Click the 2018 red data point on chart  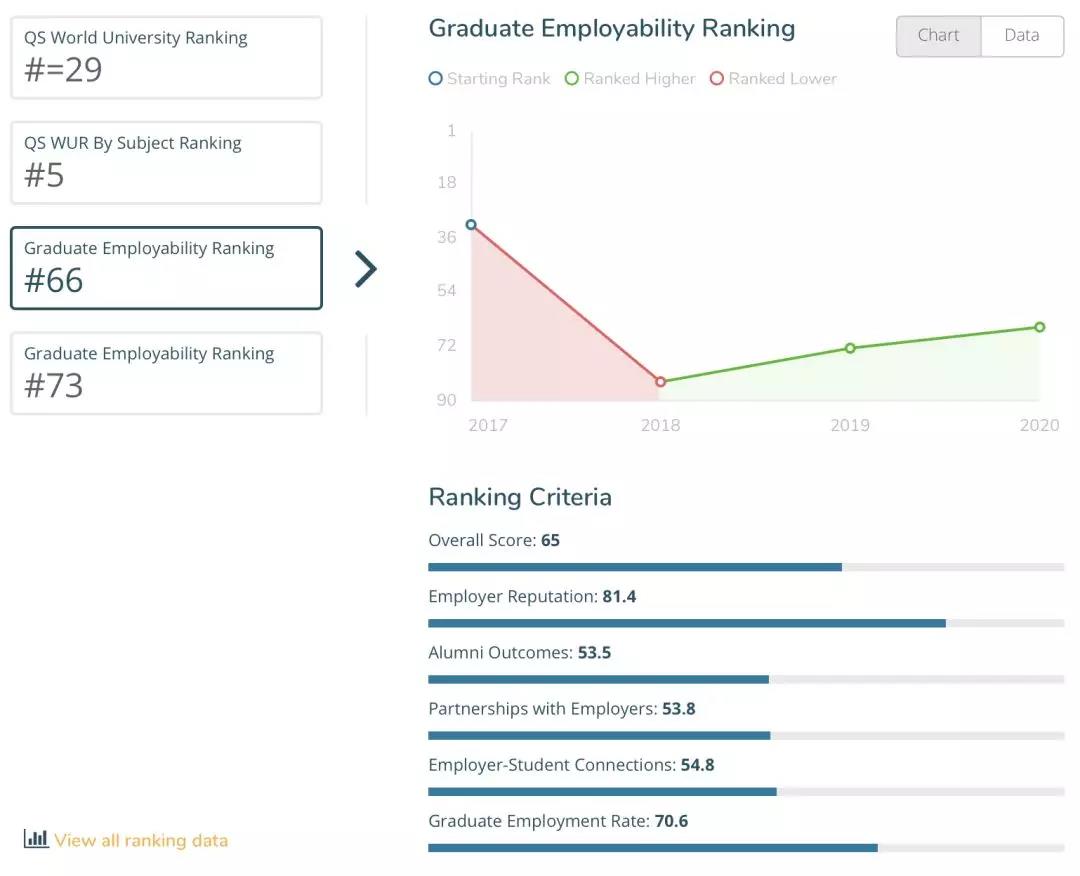pos(660,382)
